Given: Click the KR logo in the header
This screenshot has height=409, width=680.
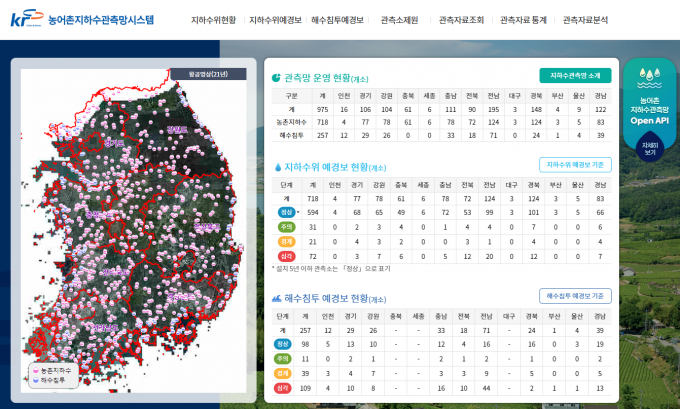Looking at the screenshot, I should (28, 19).
